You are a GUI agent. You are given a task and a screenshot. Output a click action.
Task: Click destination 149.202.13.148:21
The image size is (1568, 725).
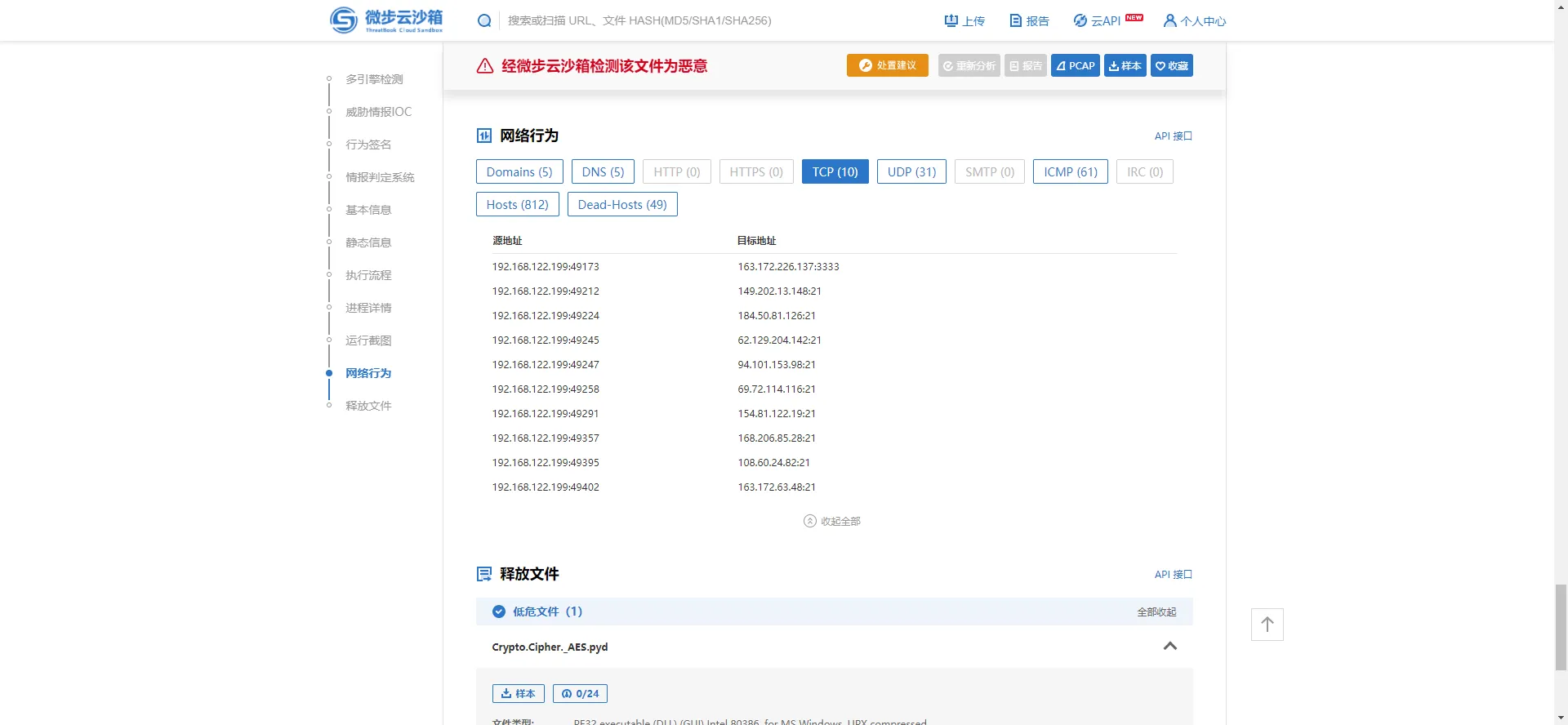coord(779,291)
